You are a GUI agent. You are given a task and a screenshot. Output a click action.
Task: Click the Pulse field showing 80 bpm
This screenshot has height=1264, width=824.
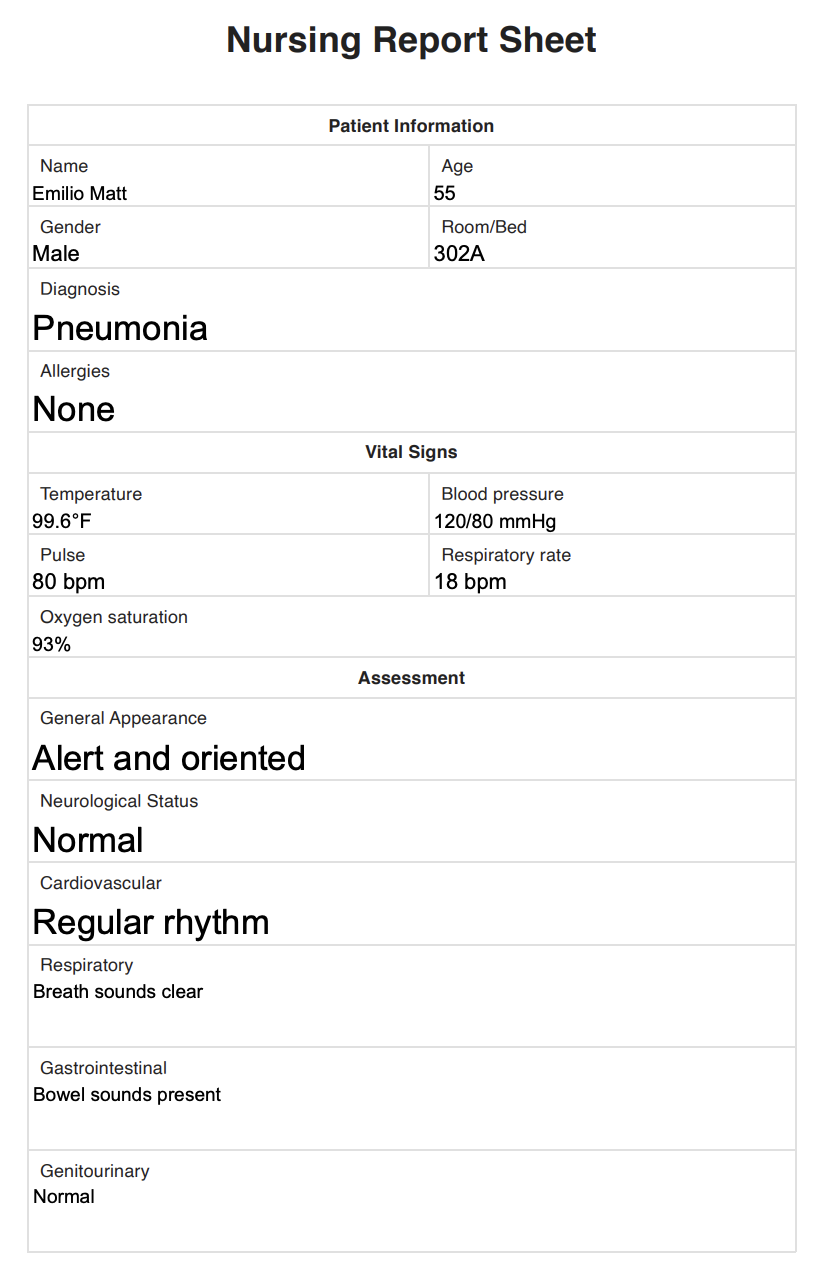point(228,582)
